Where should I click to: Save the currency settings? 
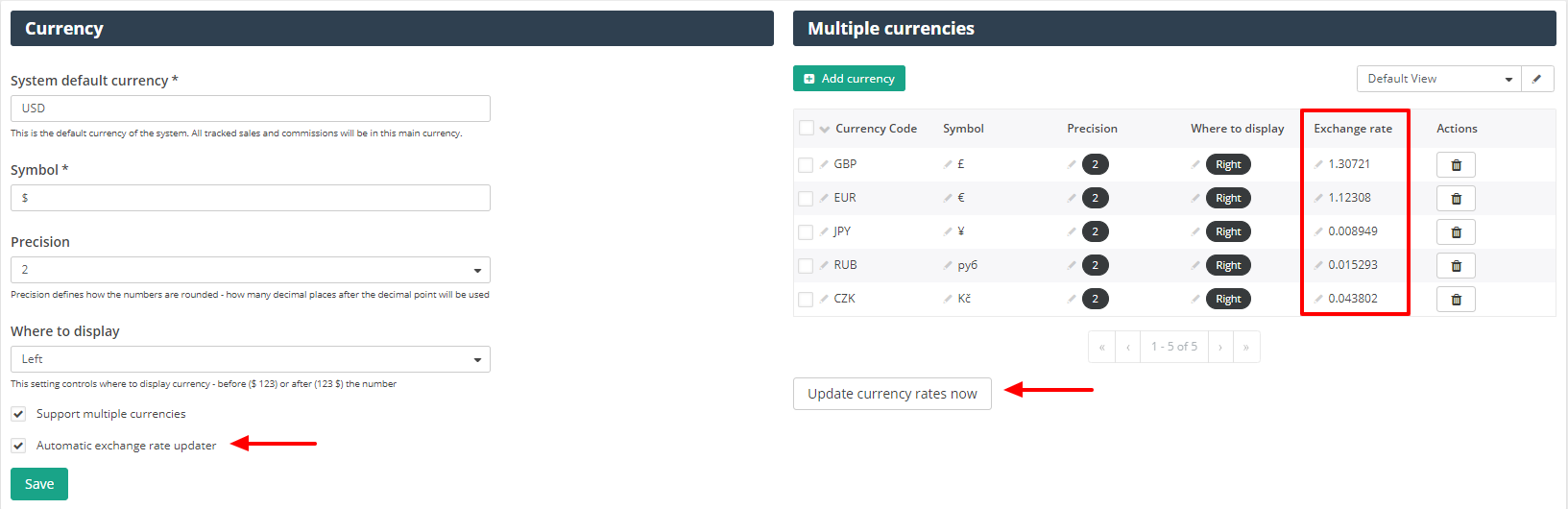[39, 484]
